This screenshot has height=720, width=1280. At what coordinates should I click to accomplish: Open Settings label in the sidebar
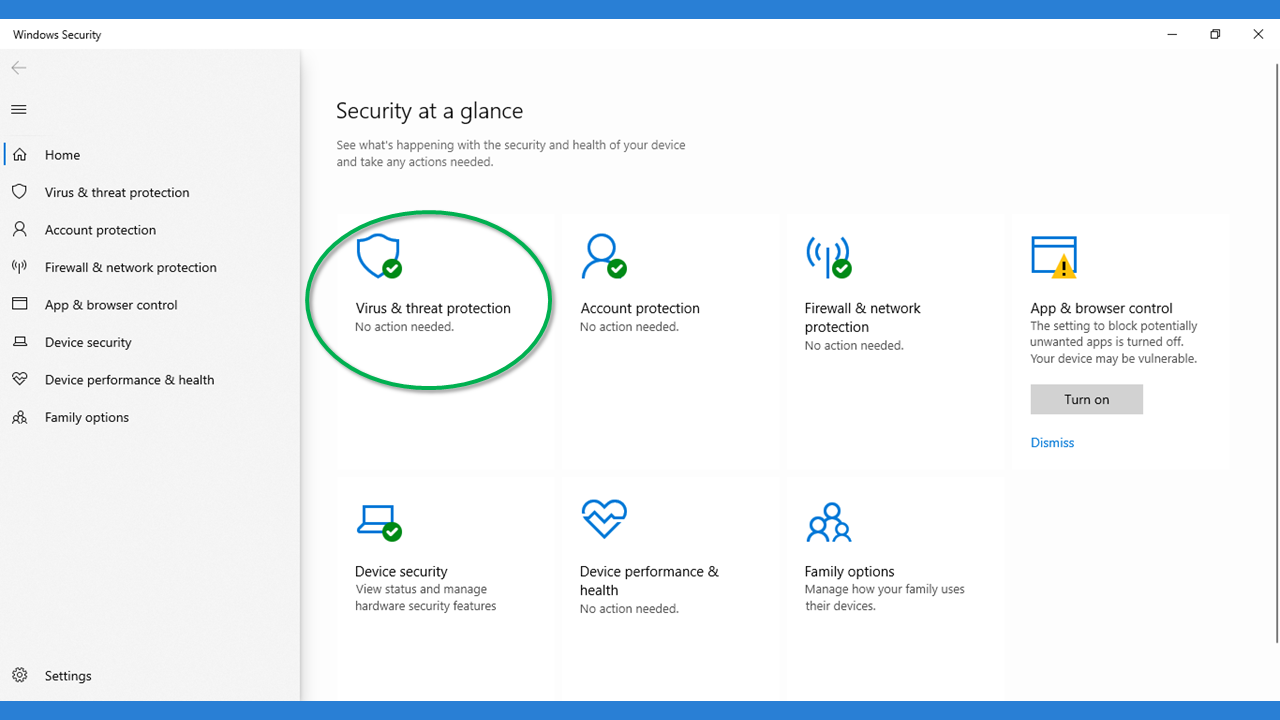(x=68, y=676)
